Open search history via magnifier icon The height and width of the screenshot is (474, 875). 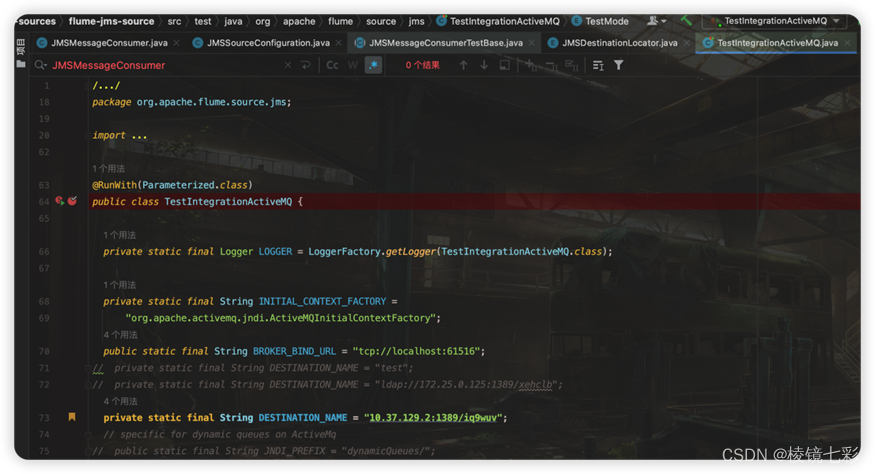tap(40, 65)
